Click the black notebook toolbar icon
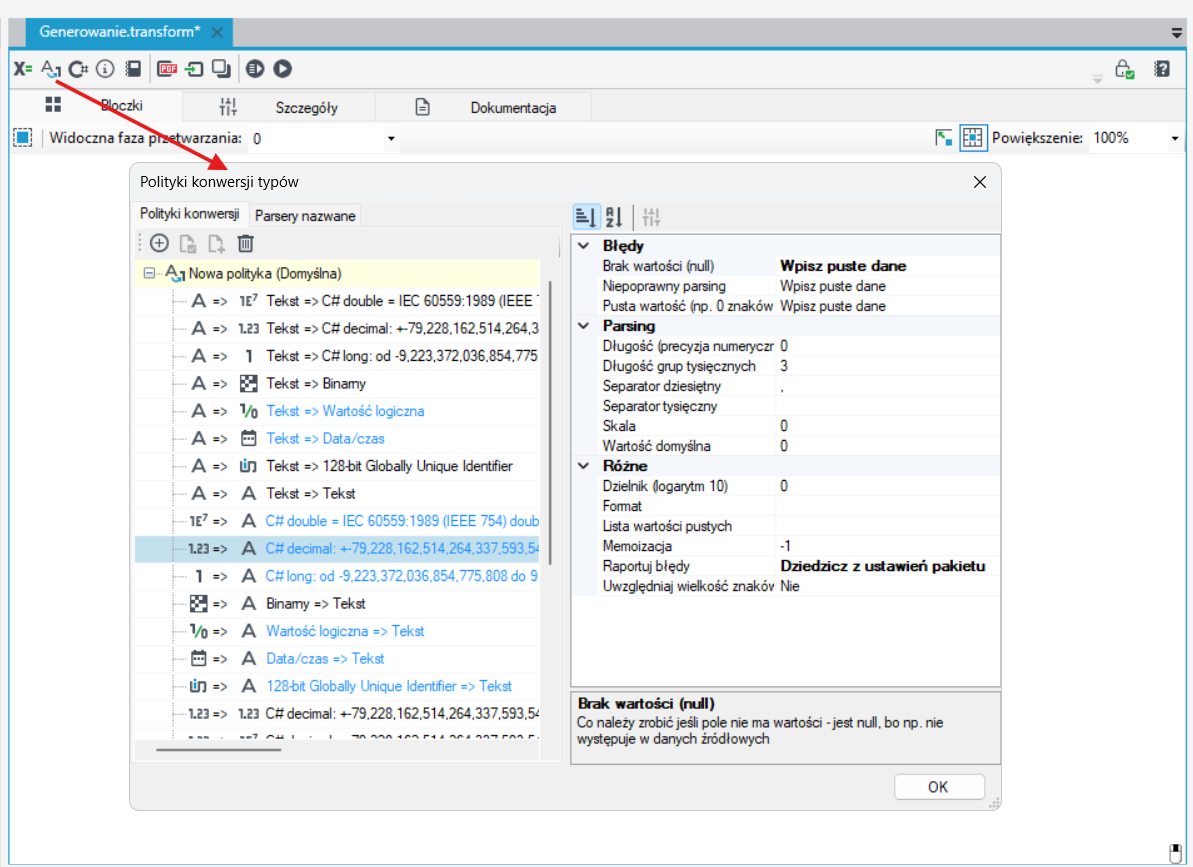Viewport: 1193px width, 867px height. (133, 69)
